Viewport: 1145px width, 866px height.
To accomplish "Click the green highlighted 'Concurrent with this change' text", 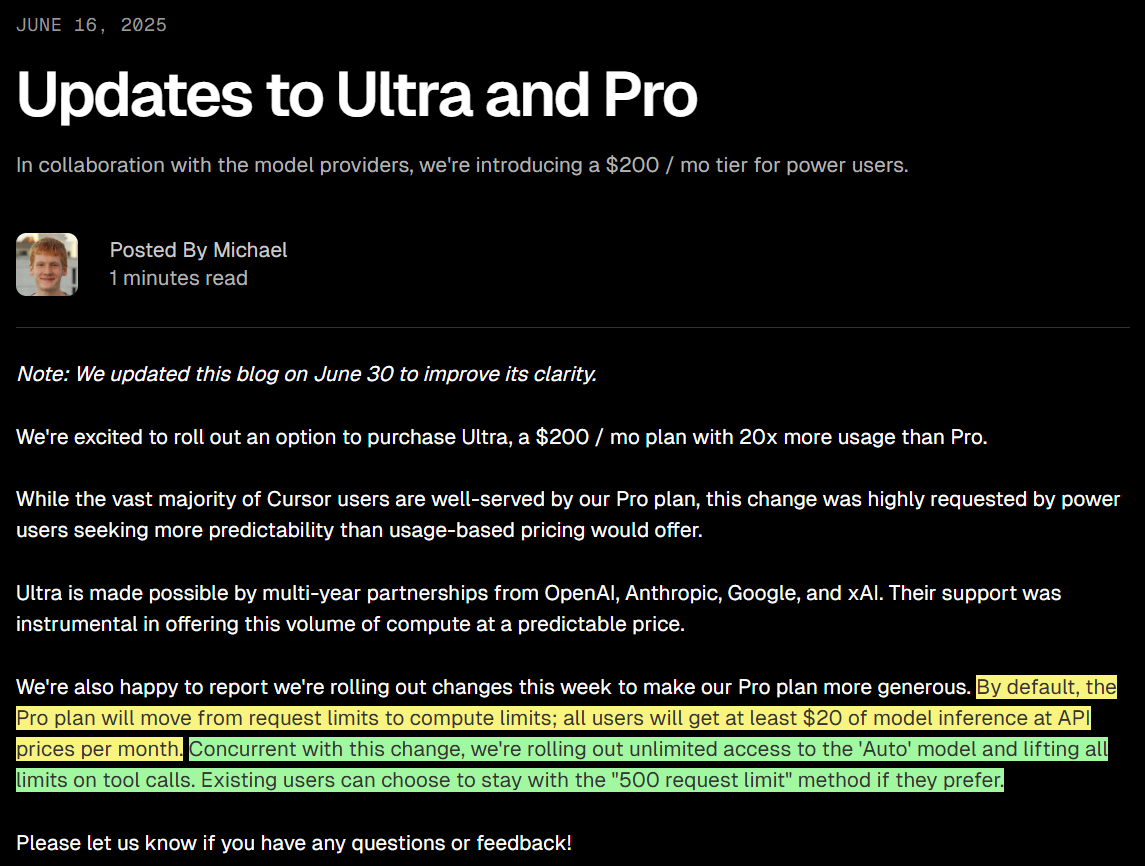I will [x=327, y=749].
